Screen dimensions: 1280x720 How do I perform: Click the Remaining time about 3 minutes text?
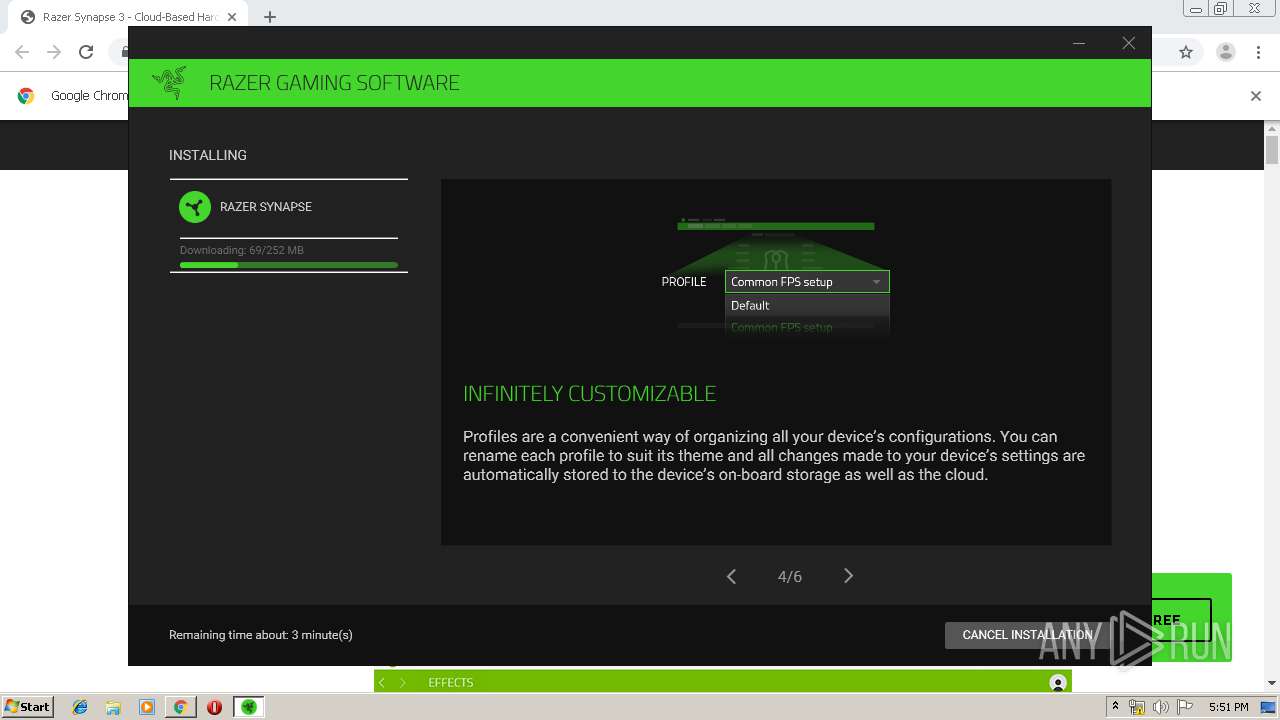pos(261,635)
